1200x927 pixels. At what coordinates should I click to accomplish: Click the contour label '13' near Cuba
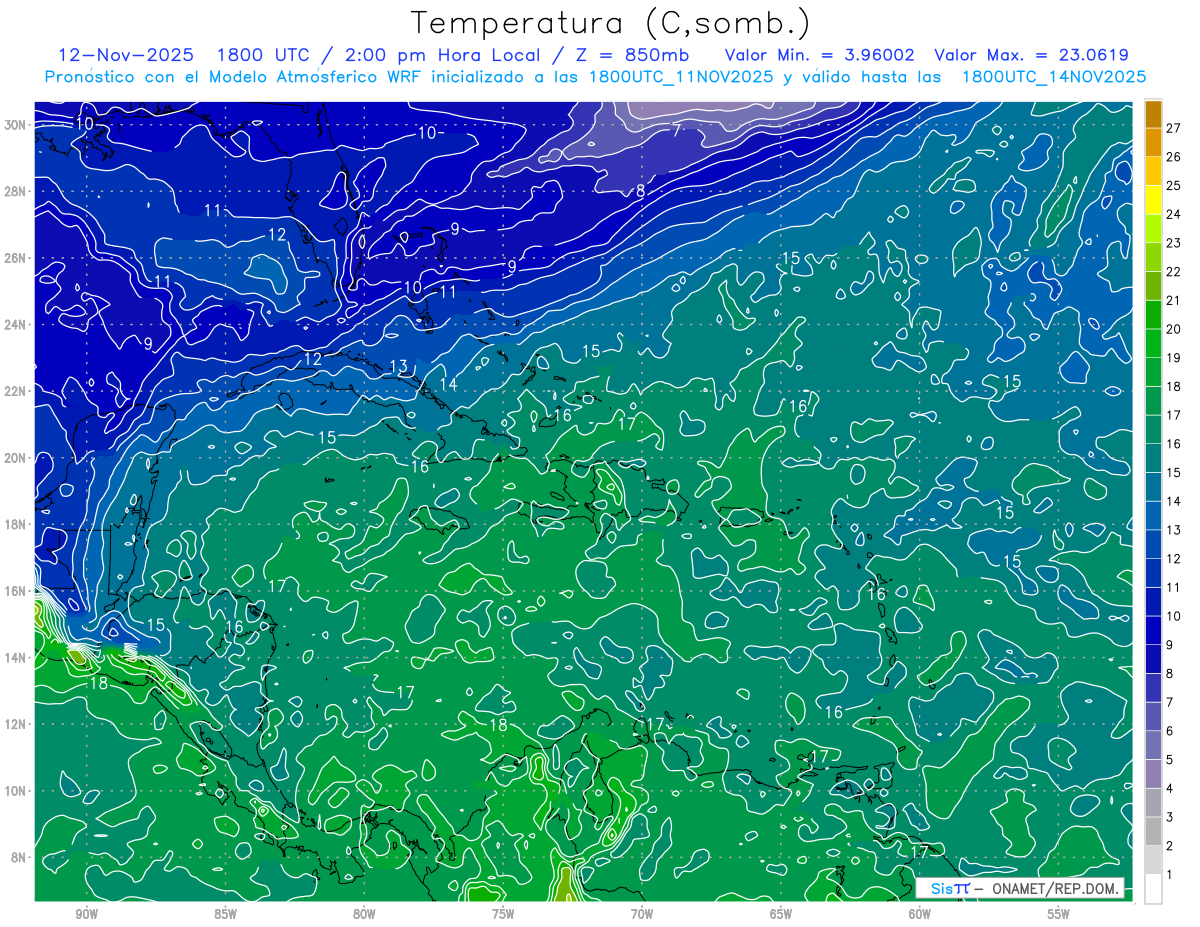[399, 366]
